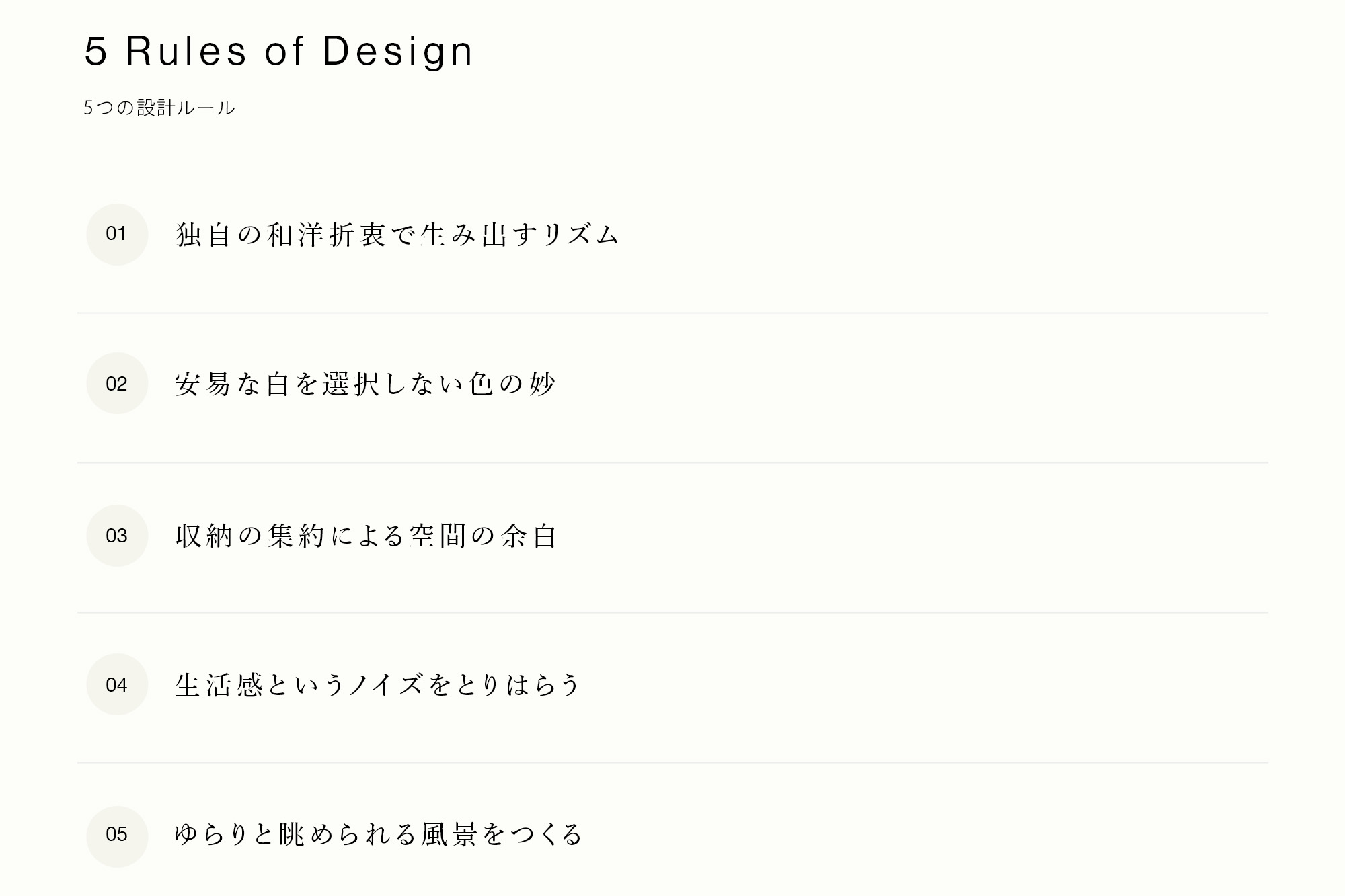Select the 05 circular number badge

116,835
